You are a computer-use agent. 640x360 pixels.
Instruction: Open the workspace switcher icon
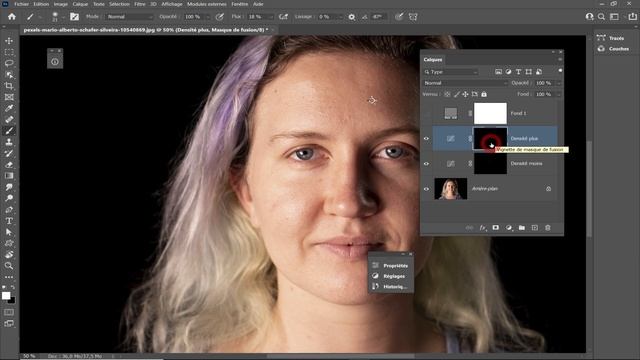click(x=614, y=17)
